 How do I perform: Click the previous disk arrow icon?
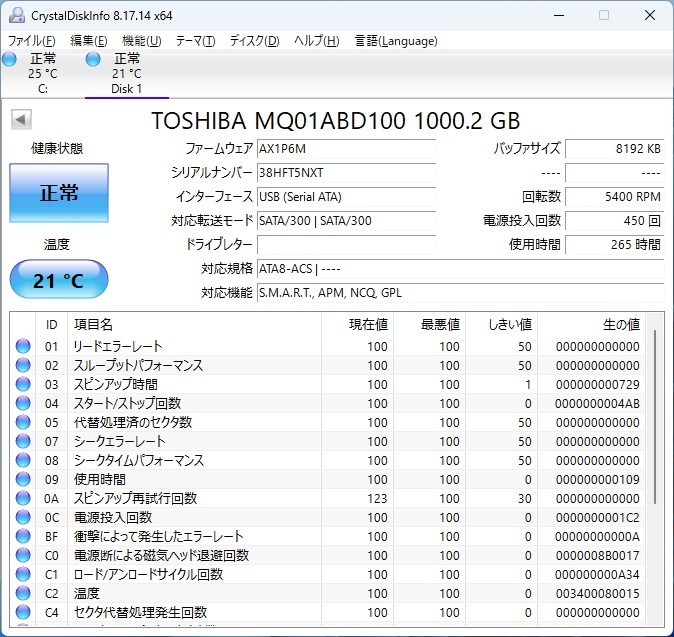point(20,120)
